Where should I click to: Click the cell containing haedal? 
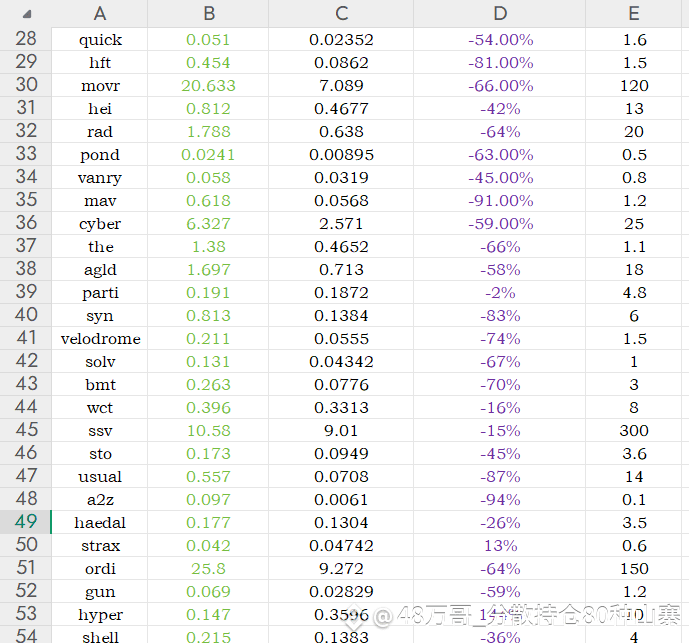tap(100, 522)
